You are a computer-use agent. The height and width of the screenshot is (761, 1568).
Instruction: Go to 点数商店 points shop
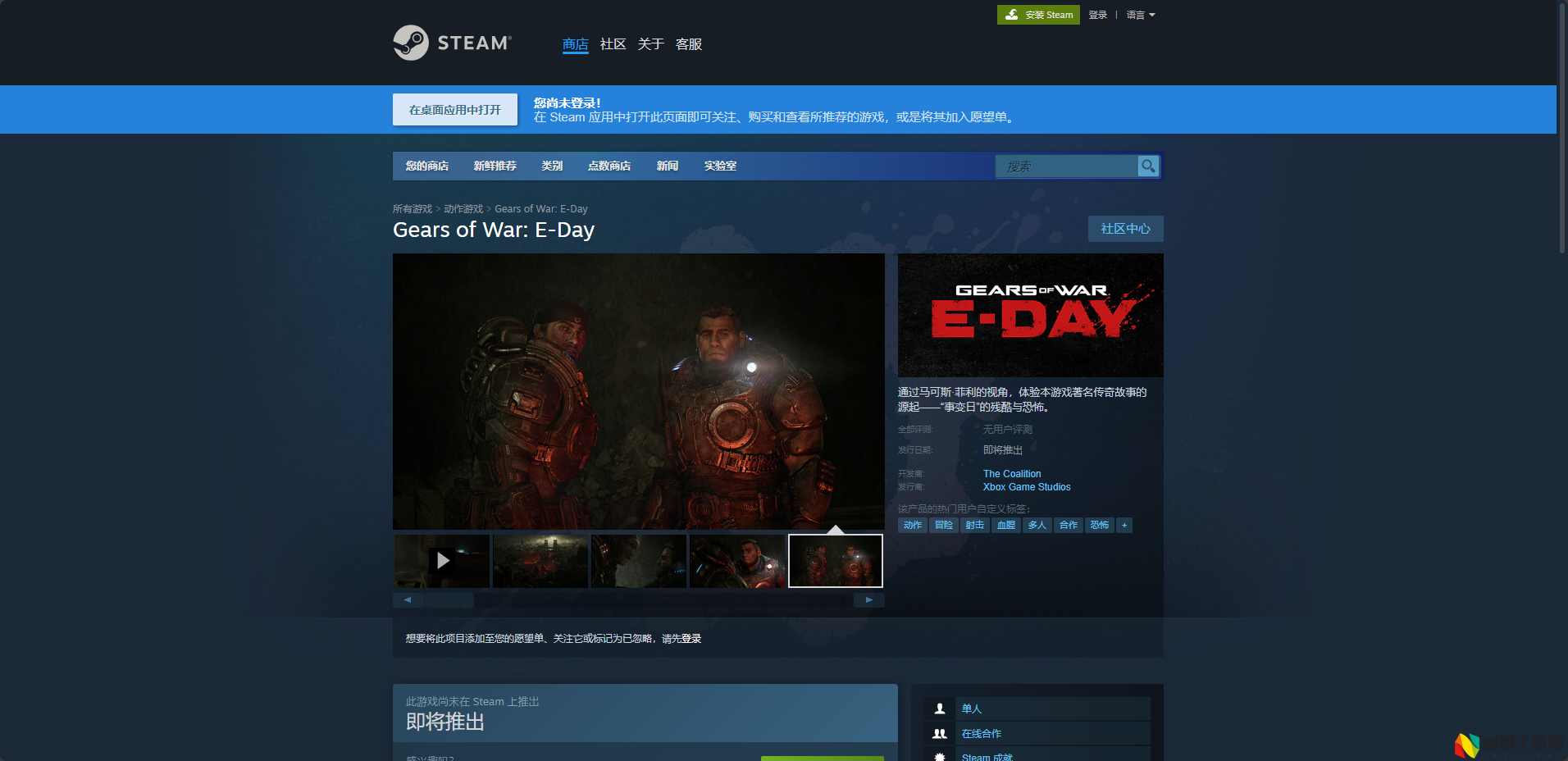coord(609,166)
